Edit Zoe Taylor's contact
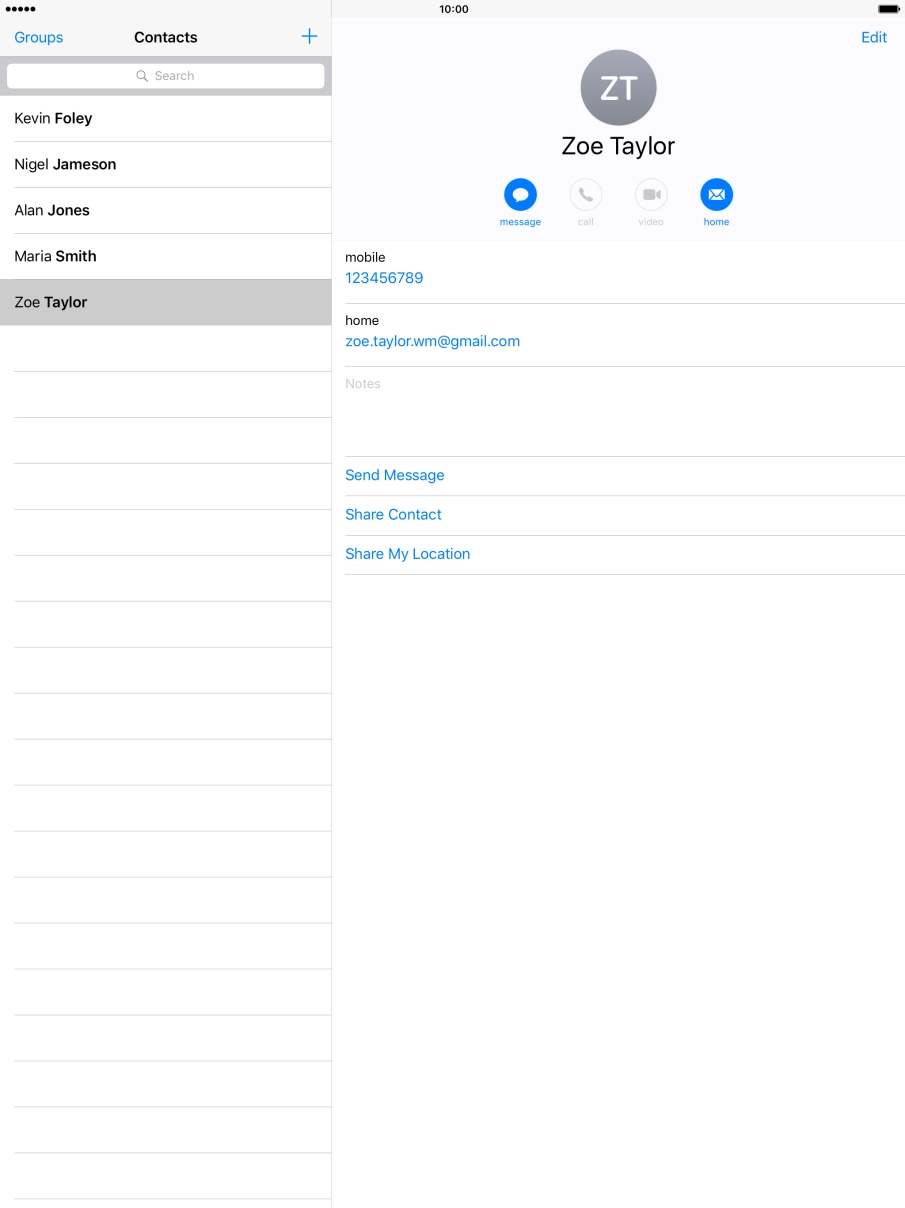Image resolution: width=905 pixels, height=1208 pixels. coord(873,37)
